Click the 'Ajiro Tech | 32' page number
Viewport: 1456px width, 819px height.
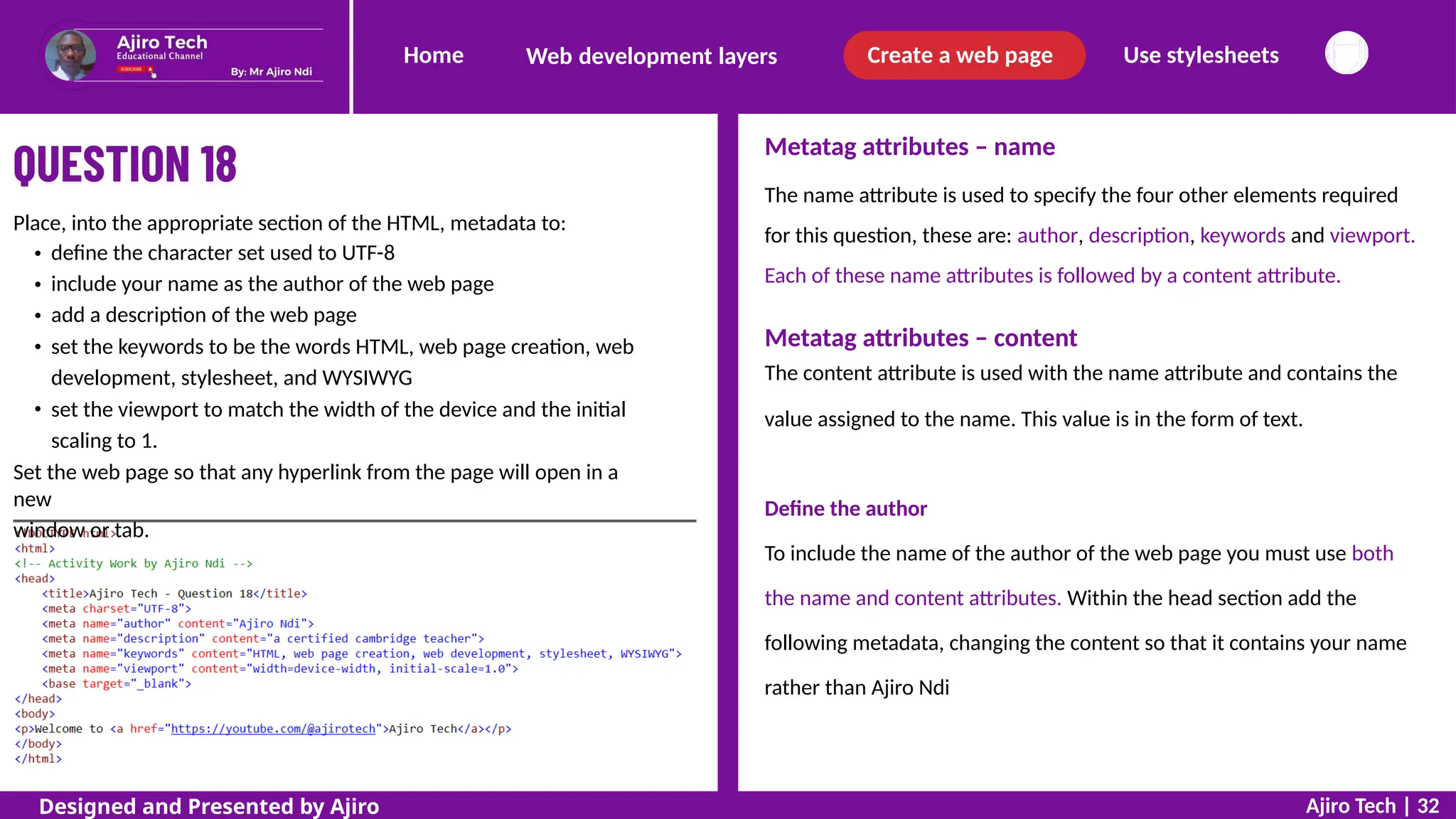coord(1372,805)
